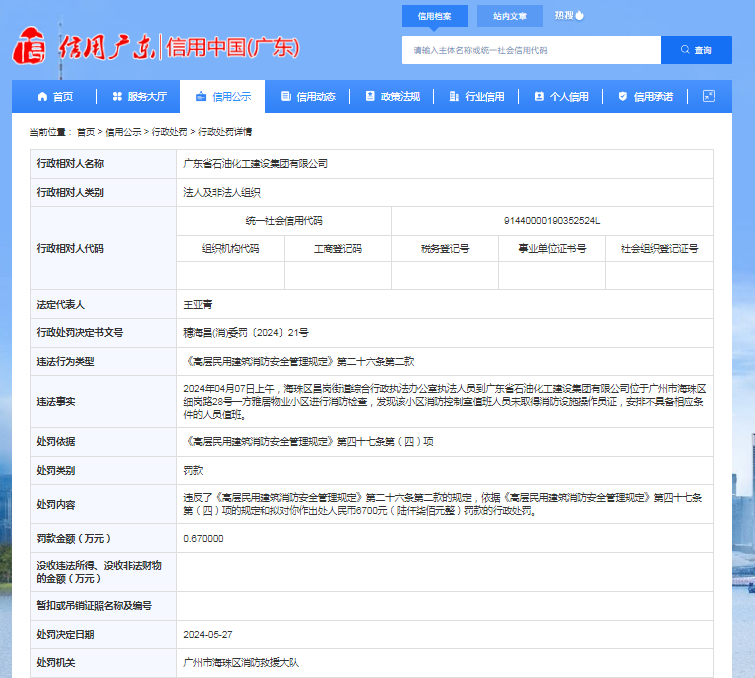Click the 服务大厅 grid icon
The image size is (755, 678).
(117, 97)
